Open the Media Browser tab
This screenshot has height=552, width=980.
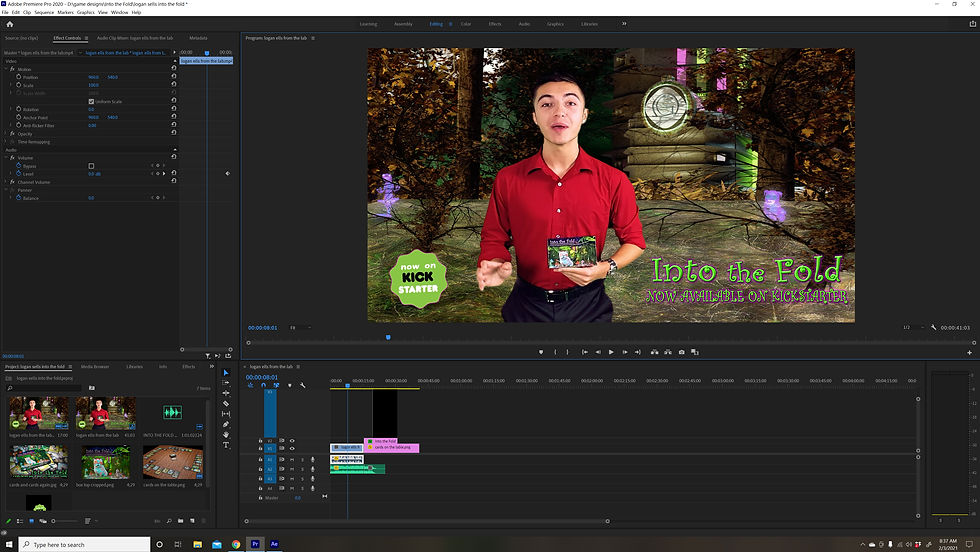[x=95, y=367]
